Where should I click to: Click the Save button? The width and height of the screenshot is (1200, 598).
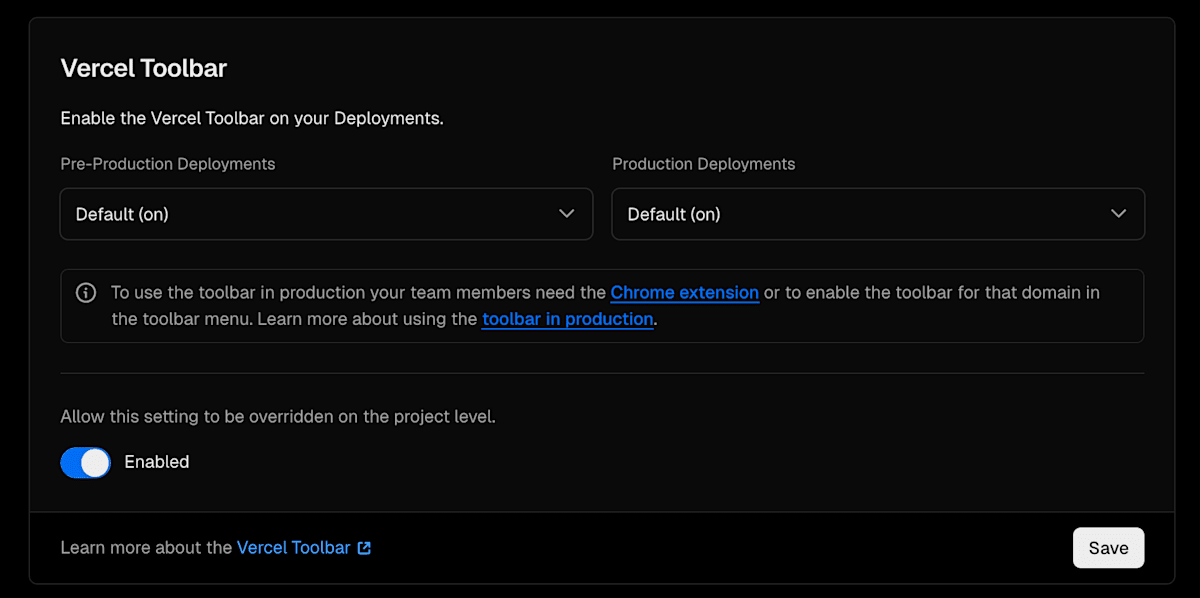tap(1108, 548)
